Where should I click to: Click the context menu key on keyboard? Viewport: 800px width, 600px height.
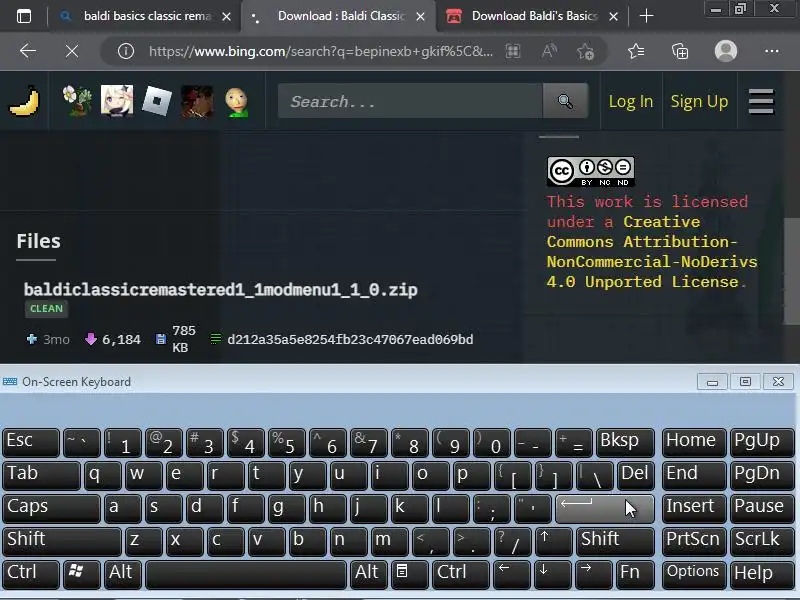(x=409, y=573)
